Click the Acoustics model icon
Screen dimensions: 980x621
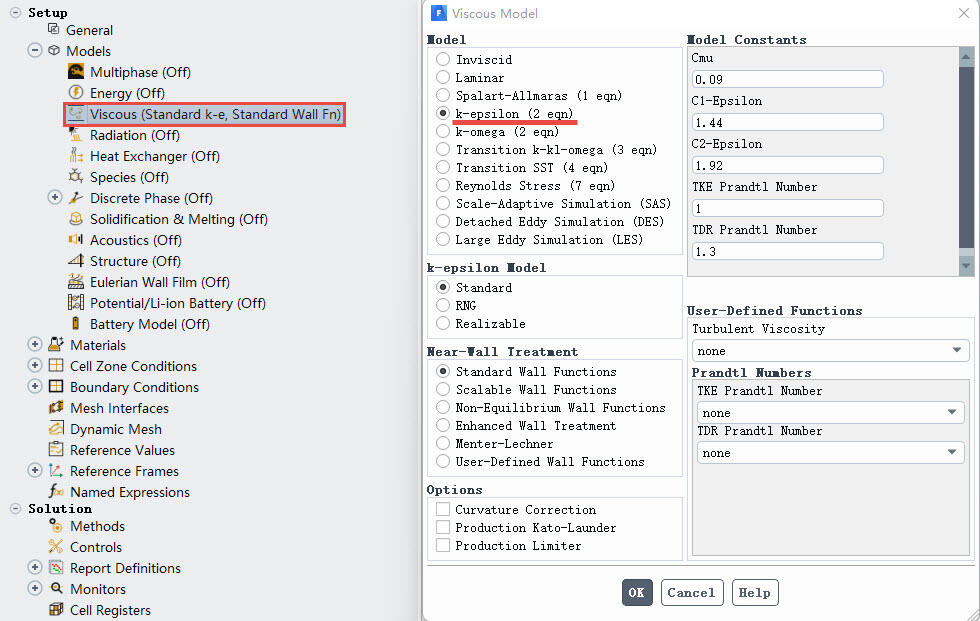coord(76,240)
